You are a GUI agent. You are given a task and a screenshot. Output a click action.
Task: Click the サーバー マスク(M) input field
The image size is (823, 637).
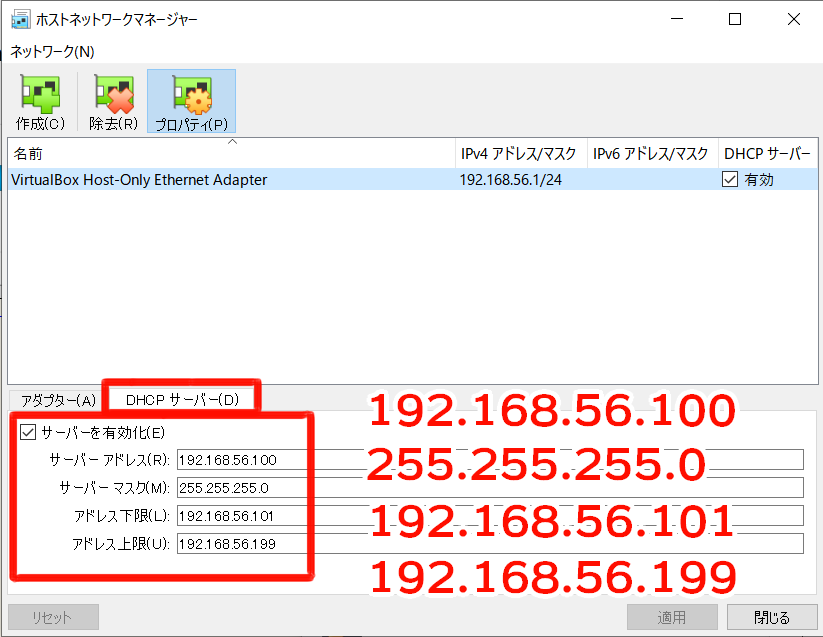[x=490, y=487]
